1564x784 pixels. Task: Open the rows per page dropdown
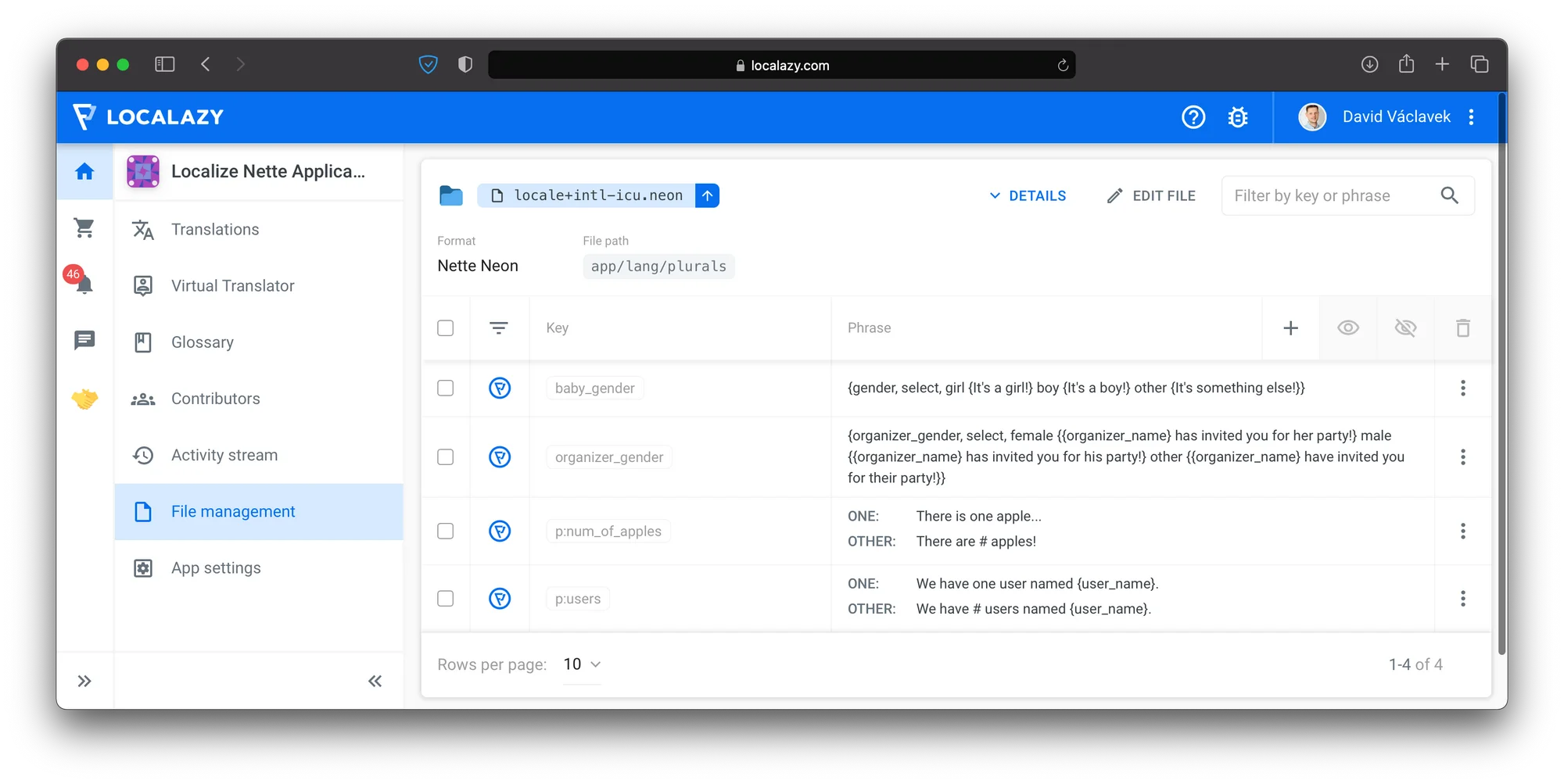click(582, 664)
